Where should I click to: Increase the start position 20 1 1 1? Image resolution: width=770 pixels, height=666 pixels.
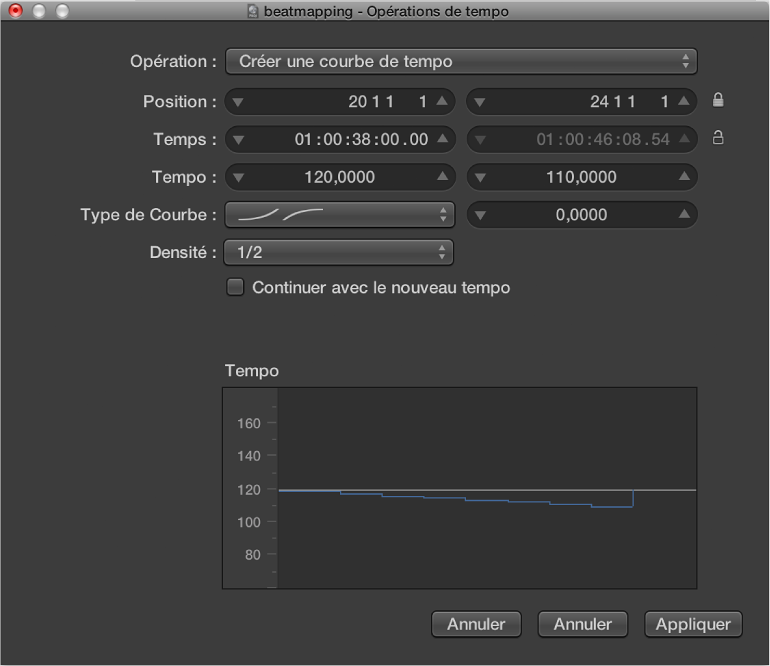click(442, 101)
